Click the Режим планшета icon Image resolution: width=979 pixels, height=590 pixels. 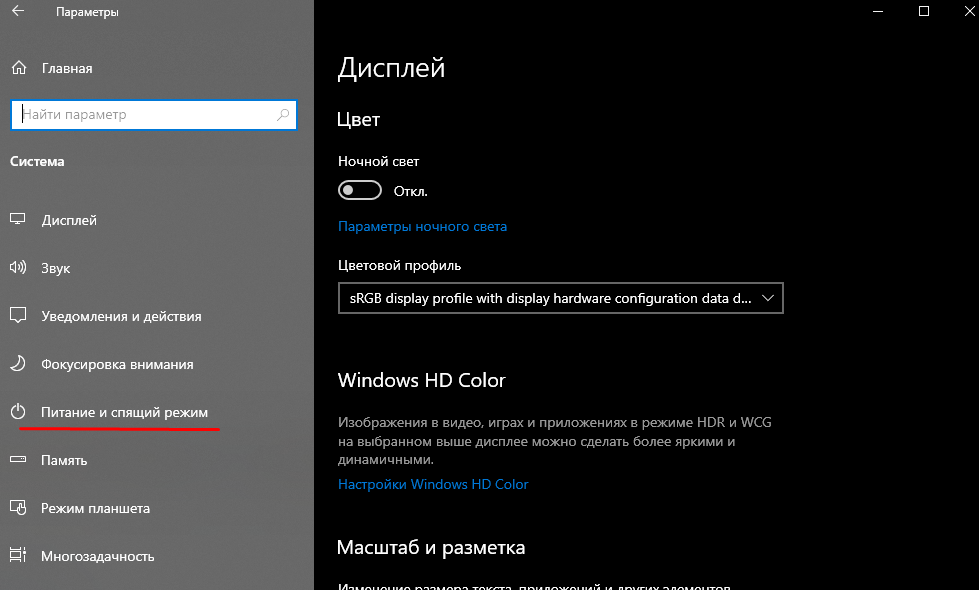click(18, 508)
